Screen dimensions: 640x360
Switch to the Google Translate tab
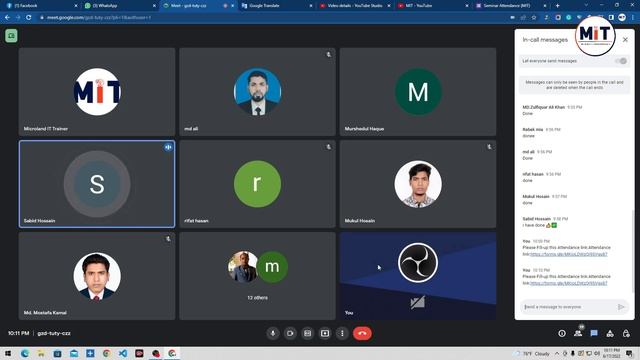(x=277, y=6)
